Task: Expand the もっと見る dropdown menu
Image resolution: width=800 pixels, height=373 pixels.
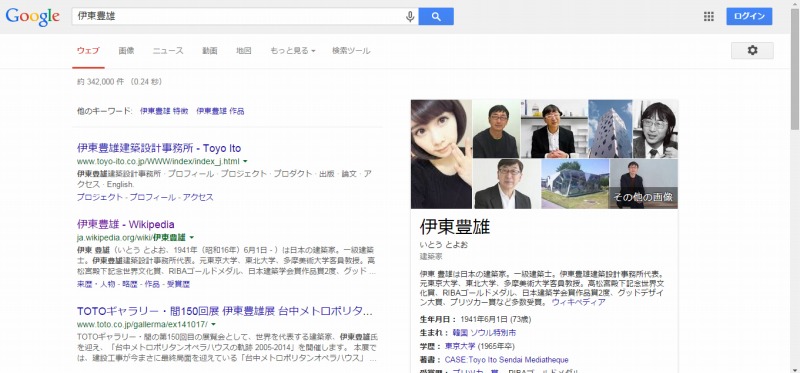Action: (292, 51)
